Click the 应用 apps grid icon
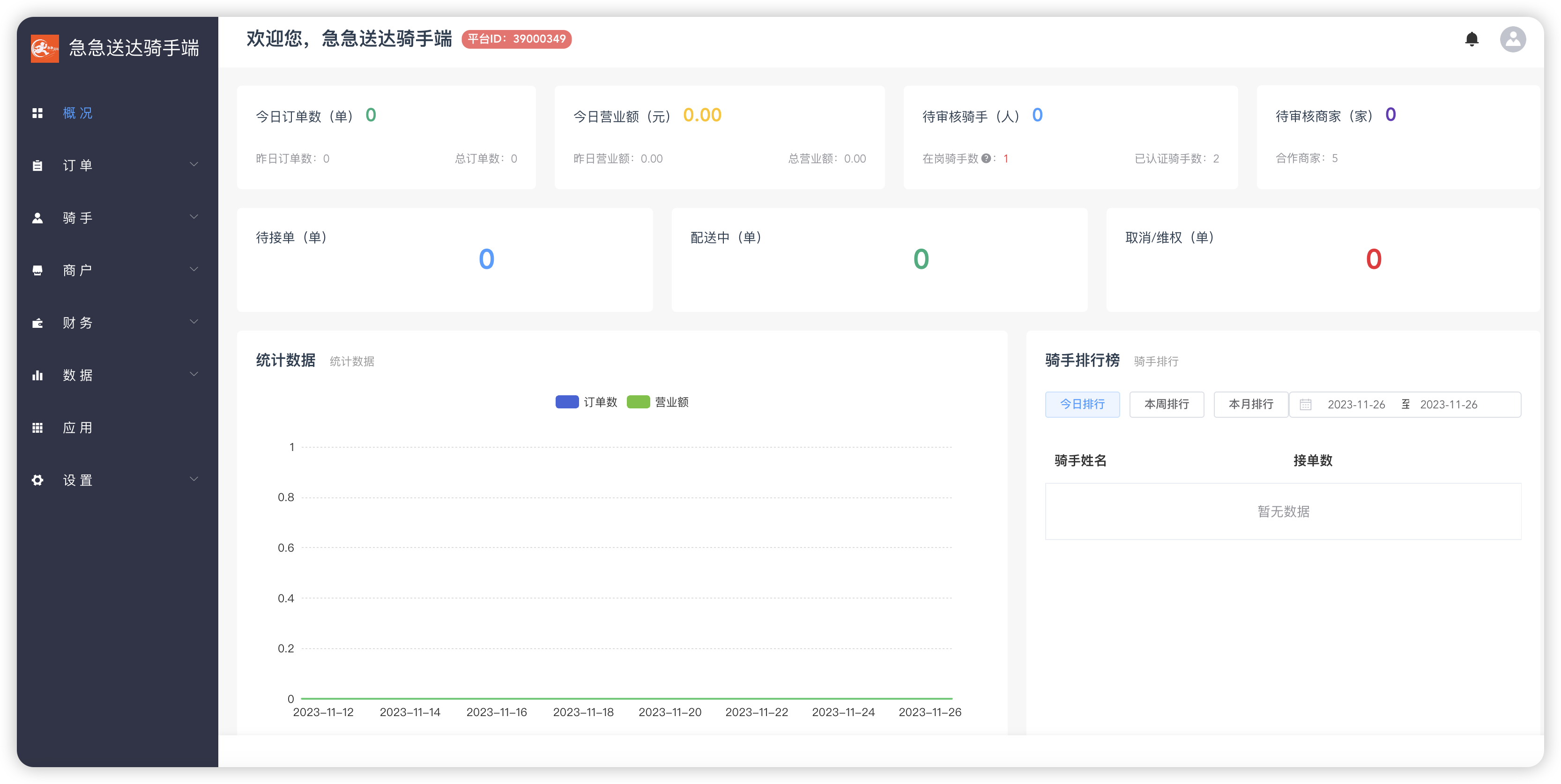 (37, 428)
